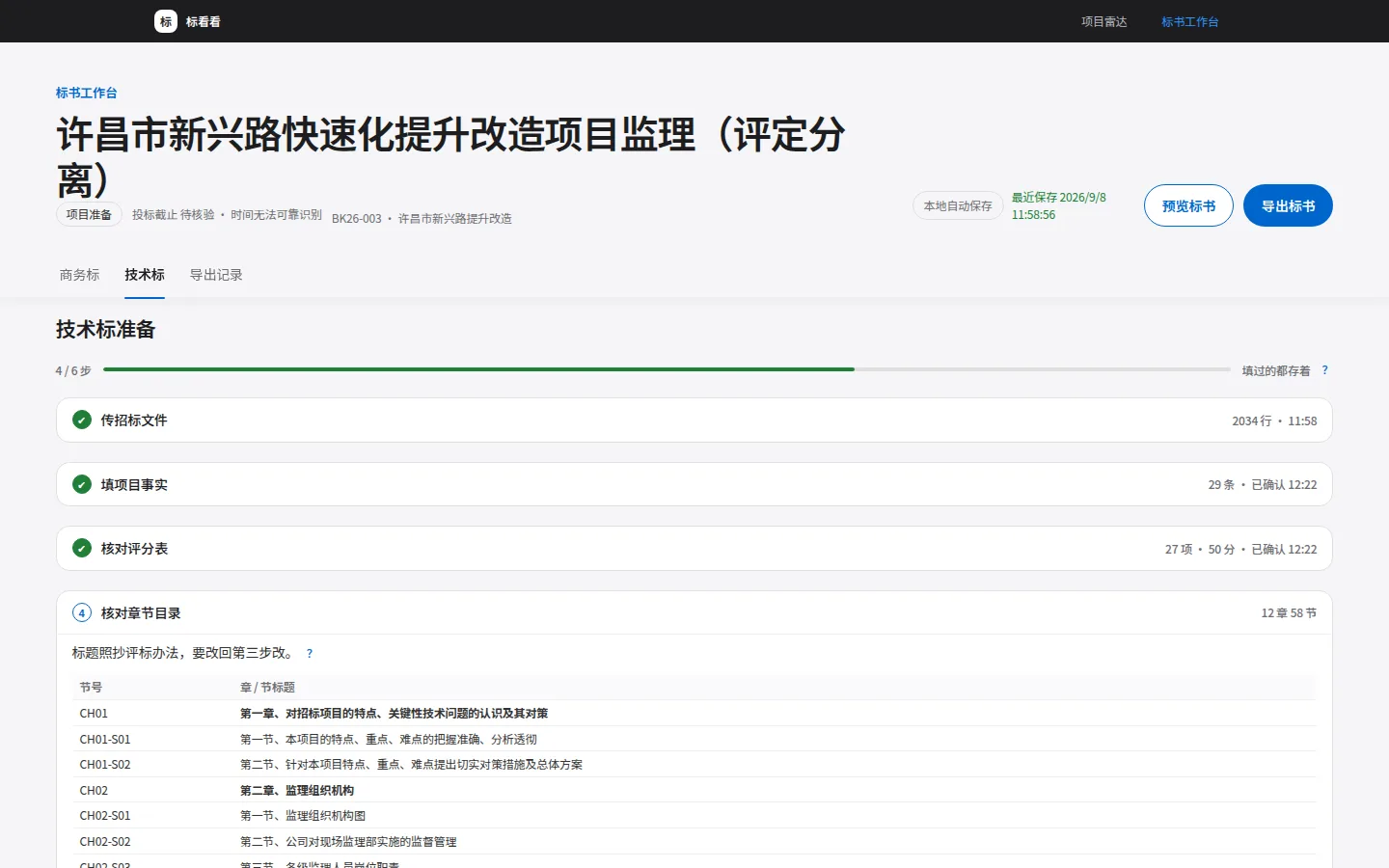Click step number 4 circle icon

[82, 612]
